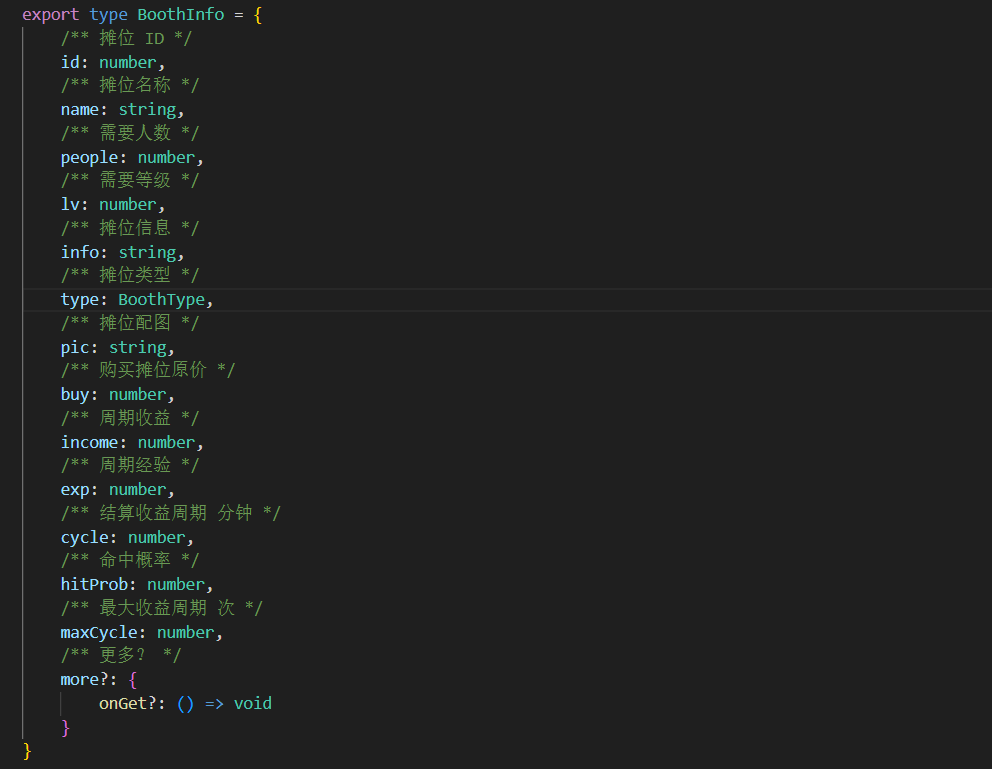Viewport: 992px width, 769px height.
Task: Click the 'export' keyword
Action: click(x=51, y=15)
